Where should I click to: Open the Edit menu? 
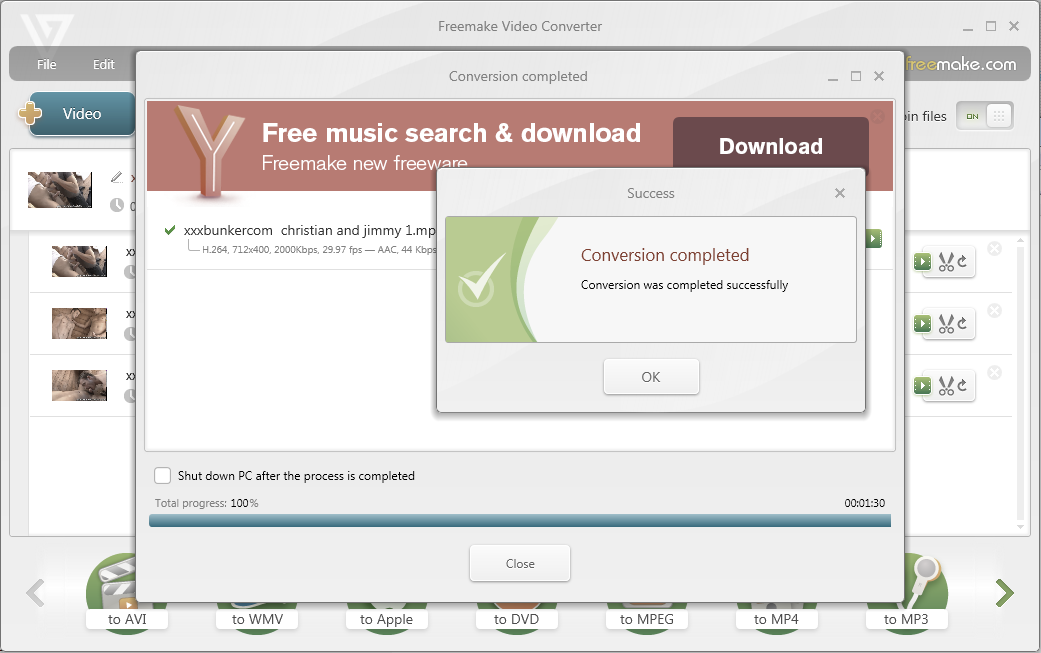click(x=104, y=65)
